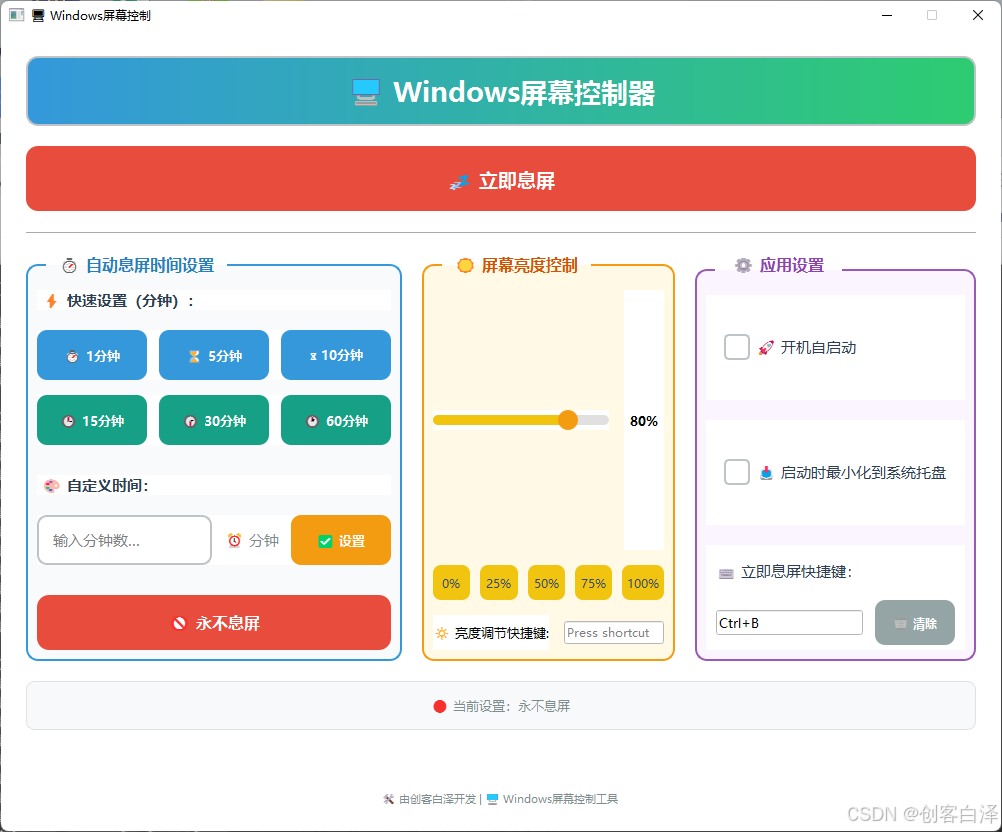Confirm custom time with 设置 button
1002x832 pixels.
coord(341,541)
